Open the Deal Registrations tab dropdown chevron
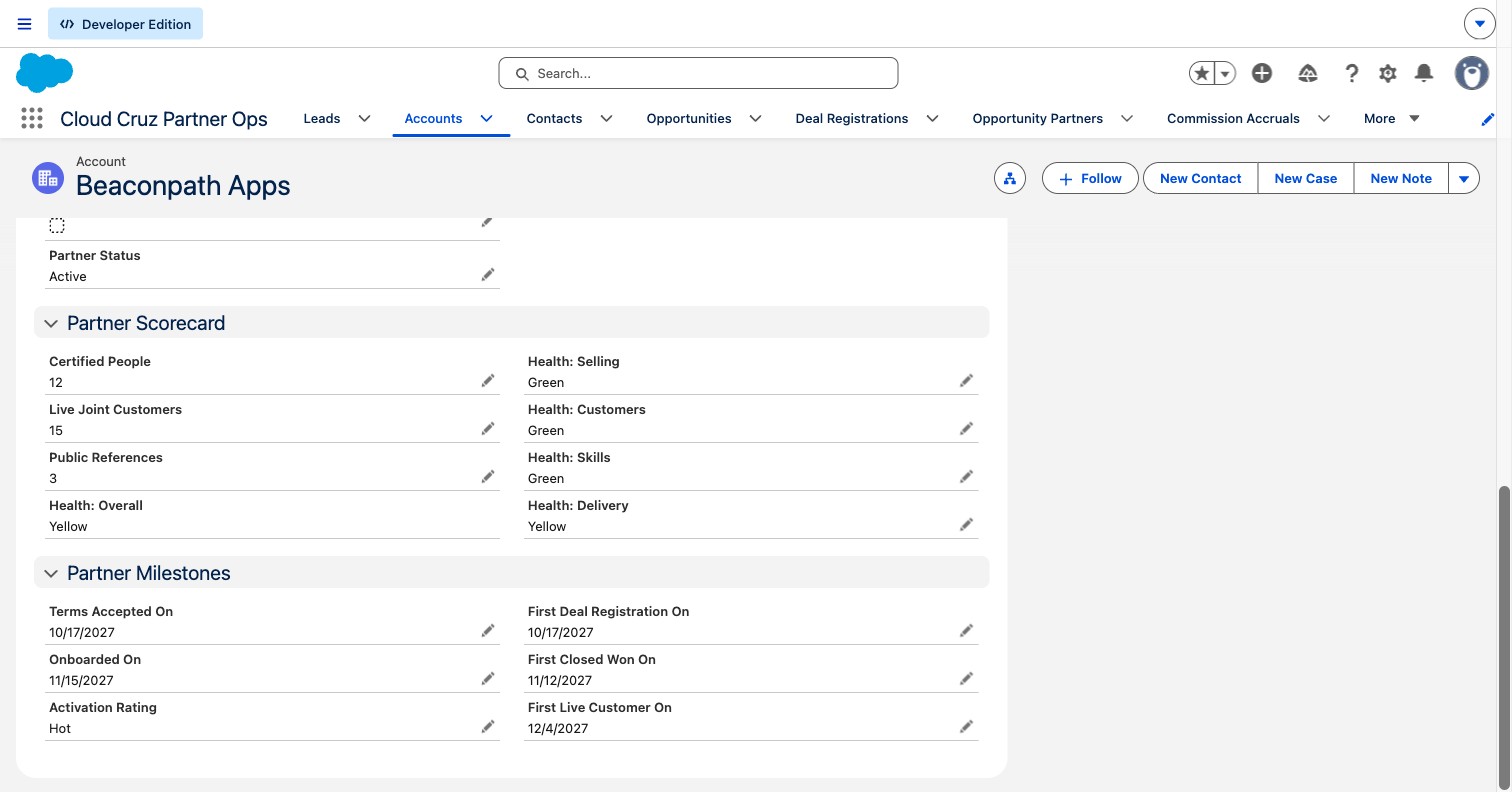 pos(933,119)
